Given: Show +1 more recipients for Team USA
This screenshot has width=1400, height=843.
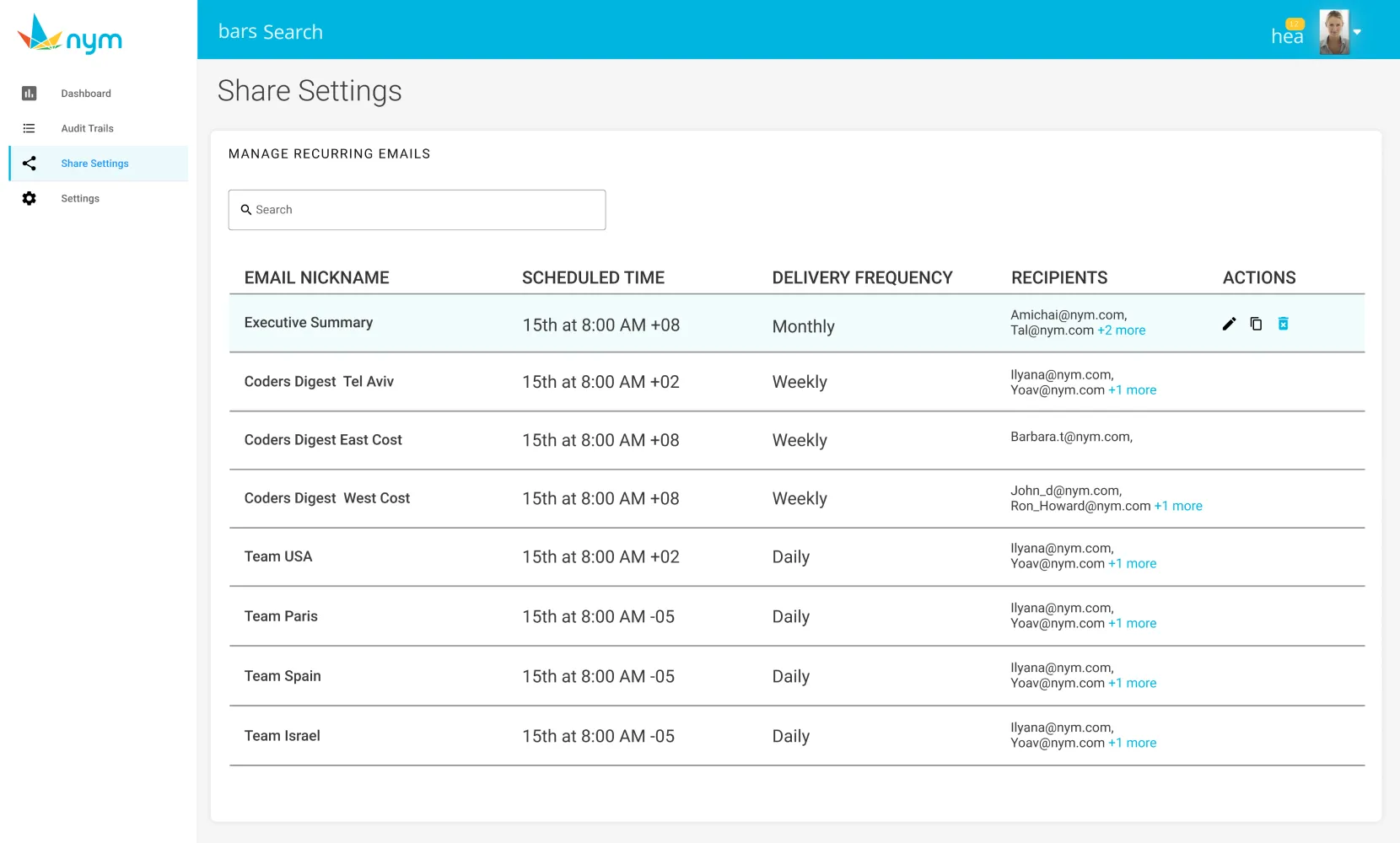Looking at the screenshot, I should (x=1133, y=564).
